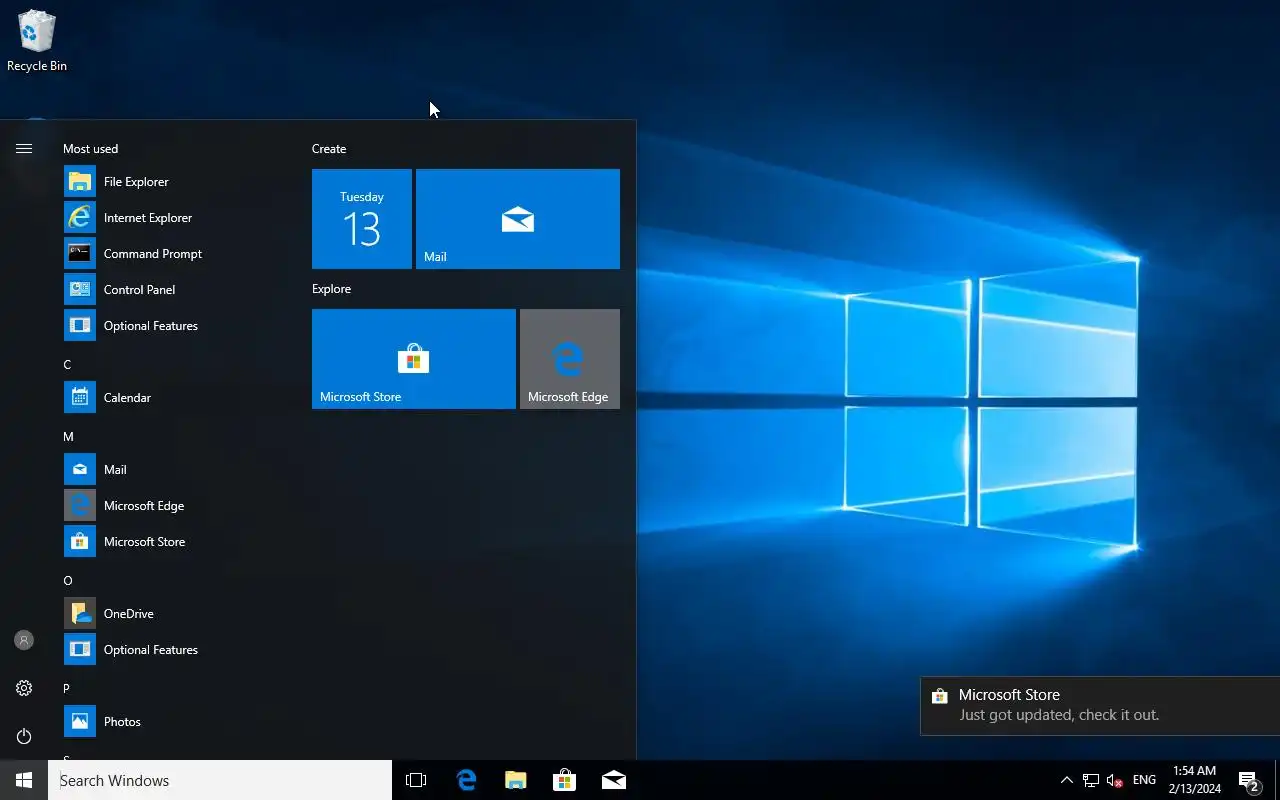Click the letter O group header
Screen dimensions: 1280x800
coord(68,580)
